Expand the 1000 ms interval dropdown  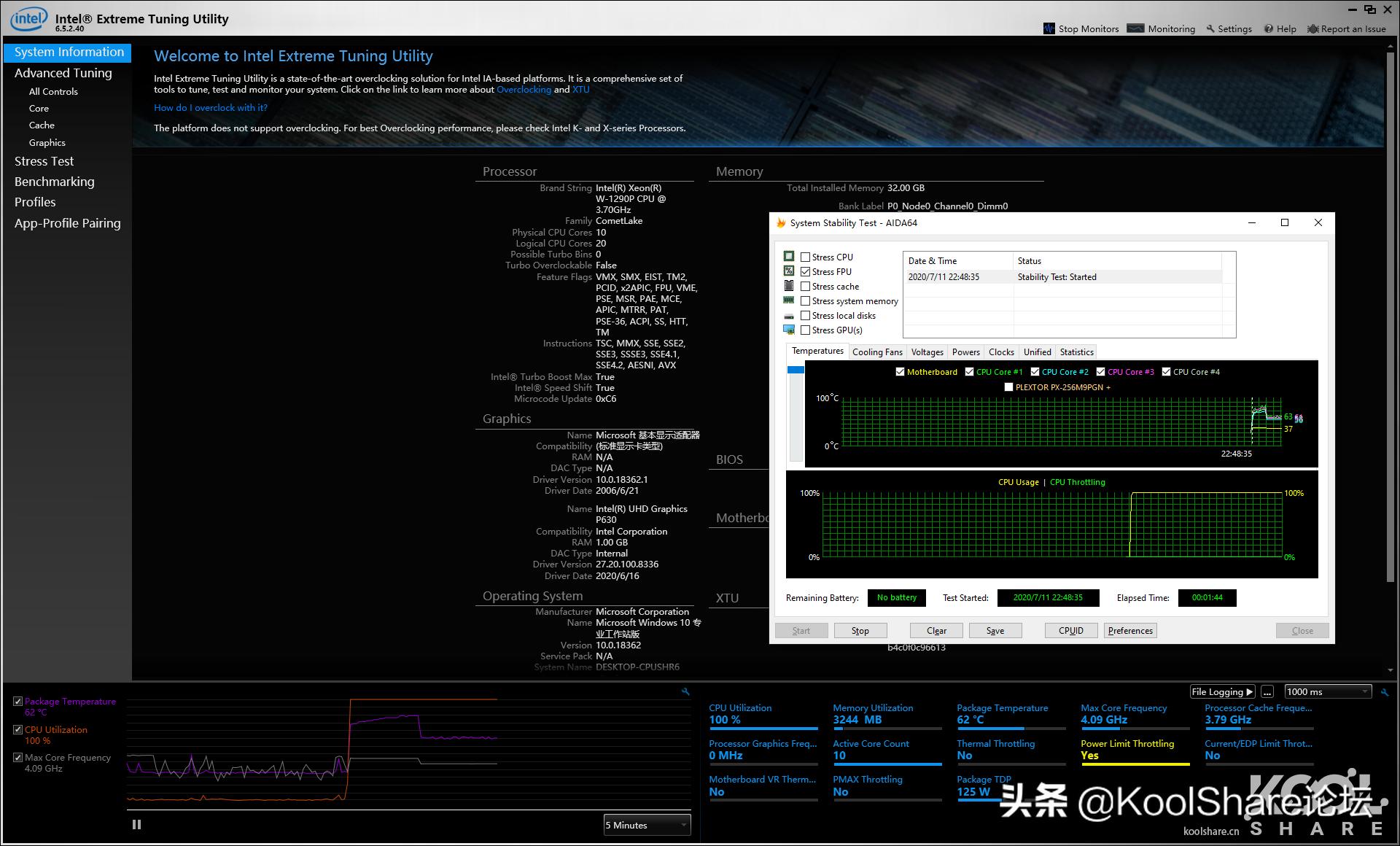pos(1327,692)
